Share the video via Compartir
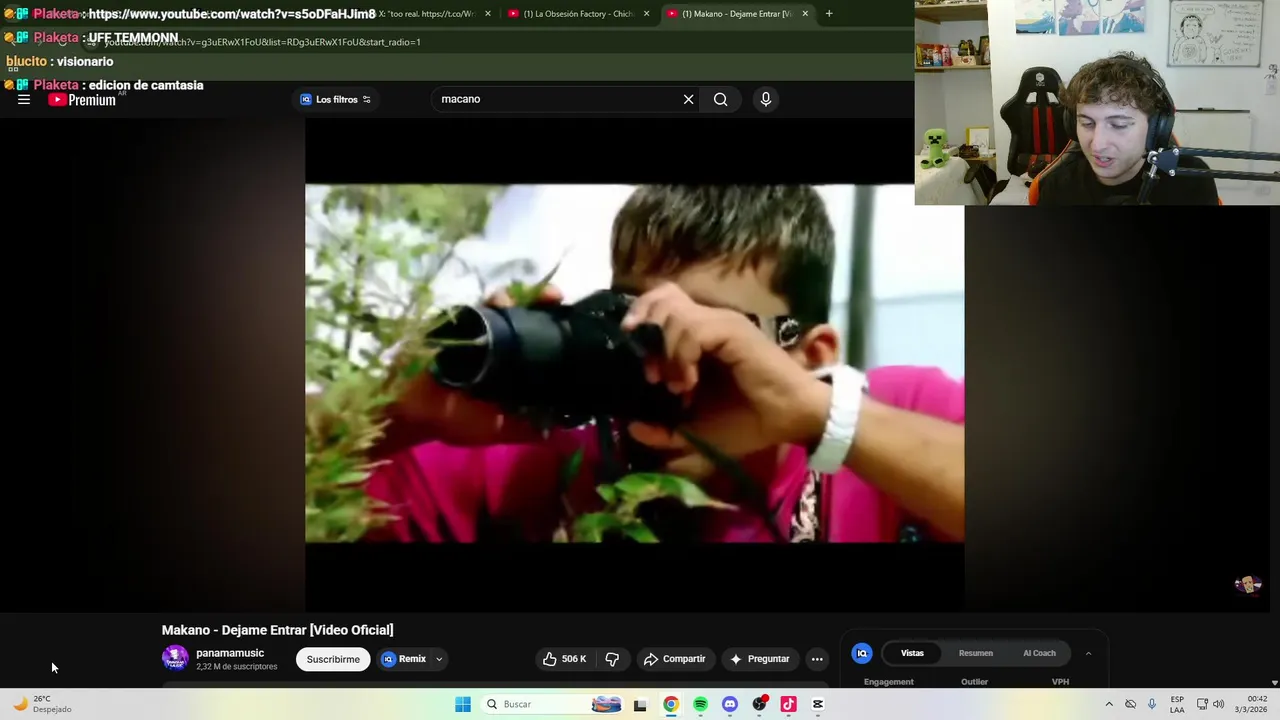Screen dimensions: 1280x720 (675, 659)
